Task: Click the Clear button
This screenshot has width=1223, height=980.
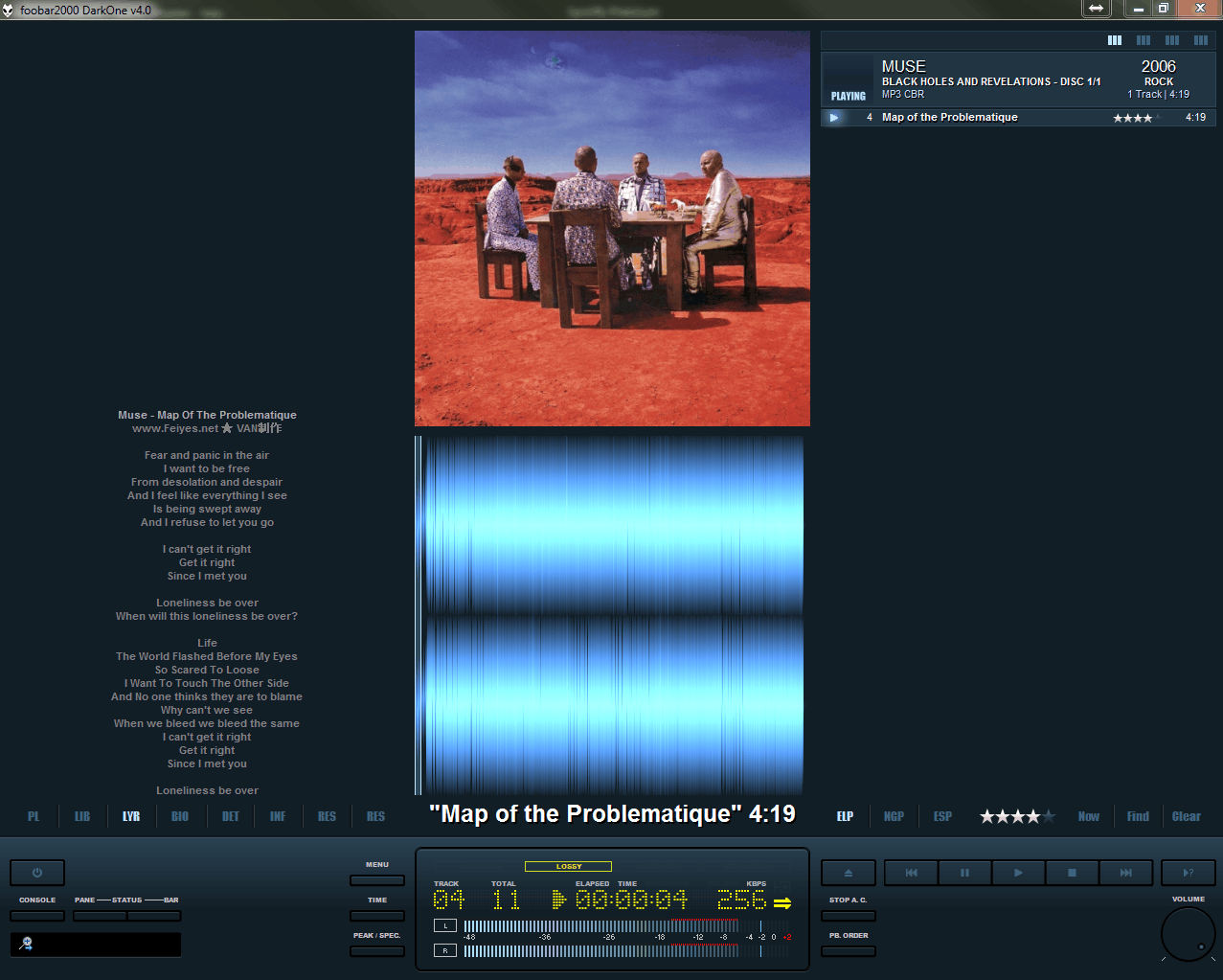Action: click(x=1187, y=816)
